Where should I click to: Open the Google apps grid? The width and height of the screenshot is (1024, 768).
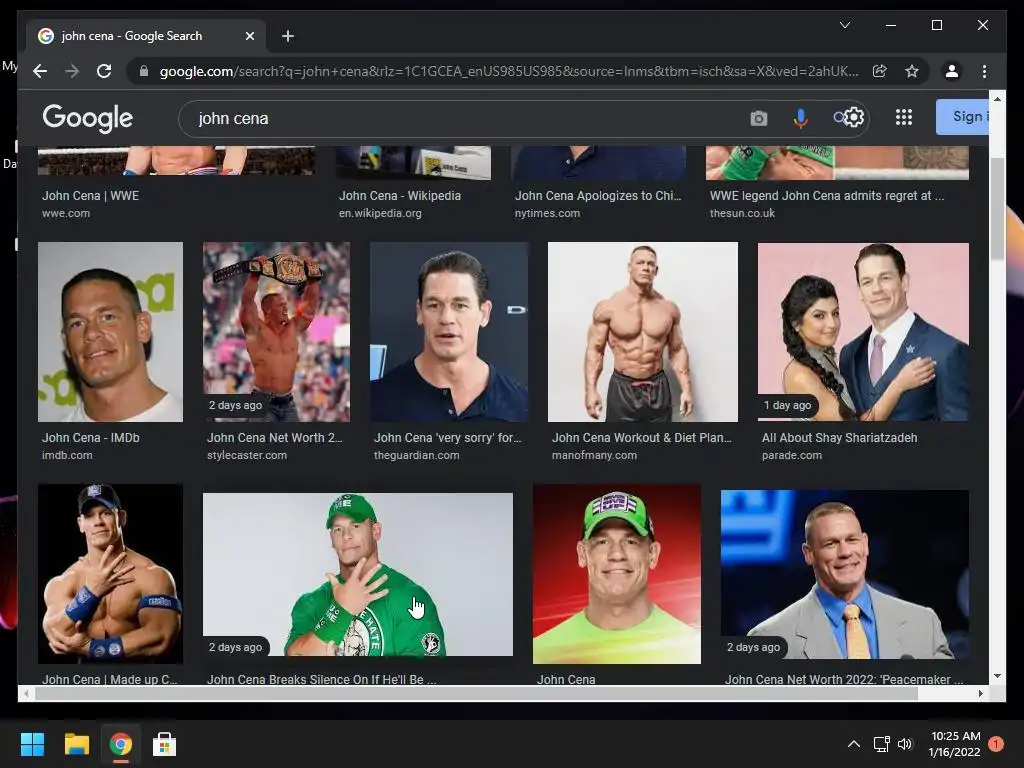904,118
